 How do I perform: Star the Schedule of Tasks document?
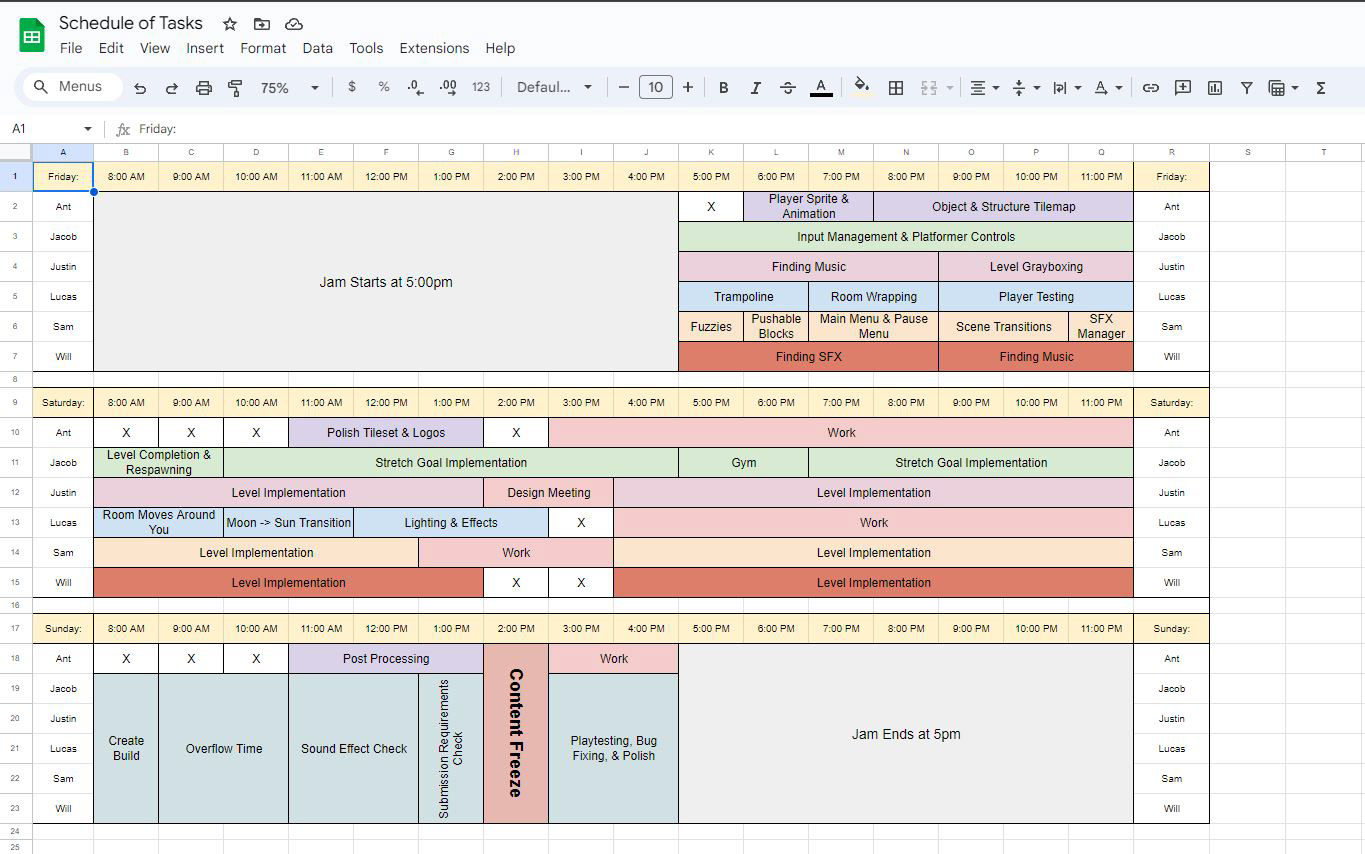coord(230,24)
